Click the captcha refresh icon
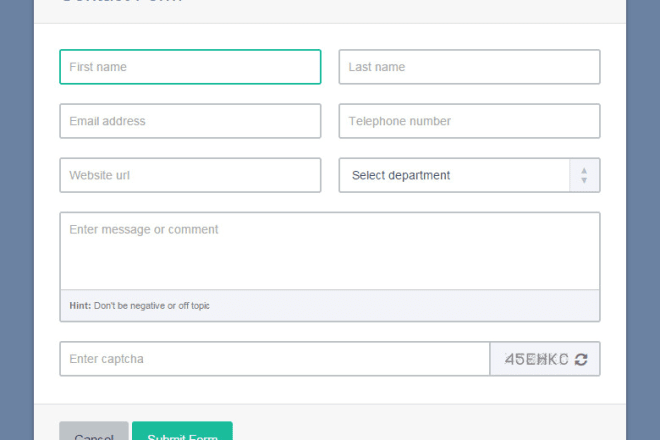This screenshot has height=440, width=660. 581,359
